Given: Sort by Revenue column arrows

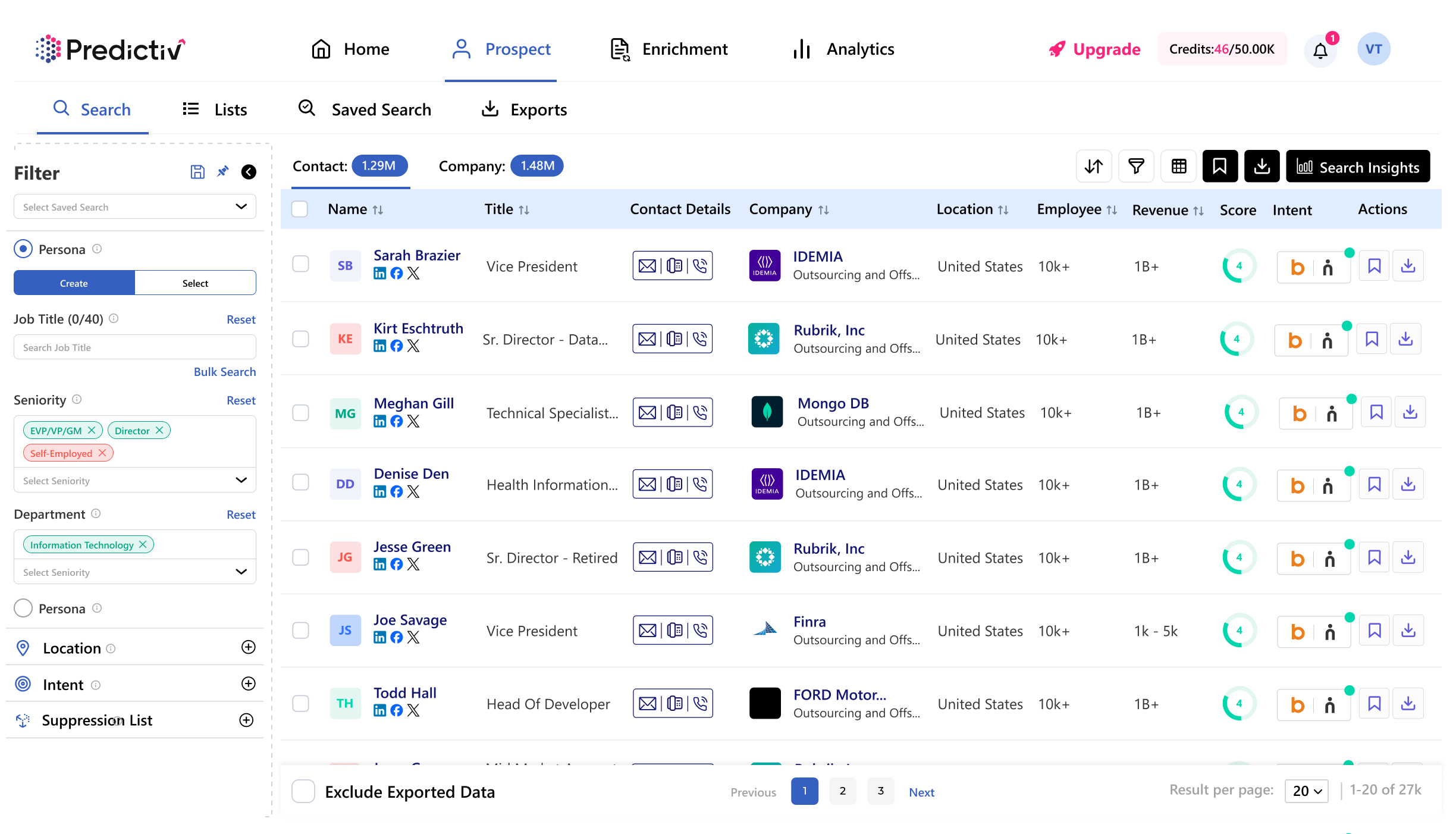Looking at the screenshot, I should 1198,211.
